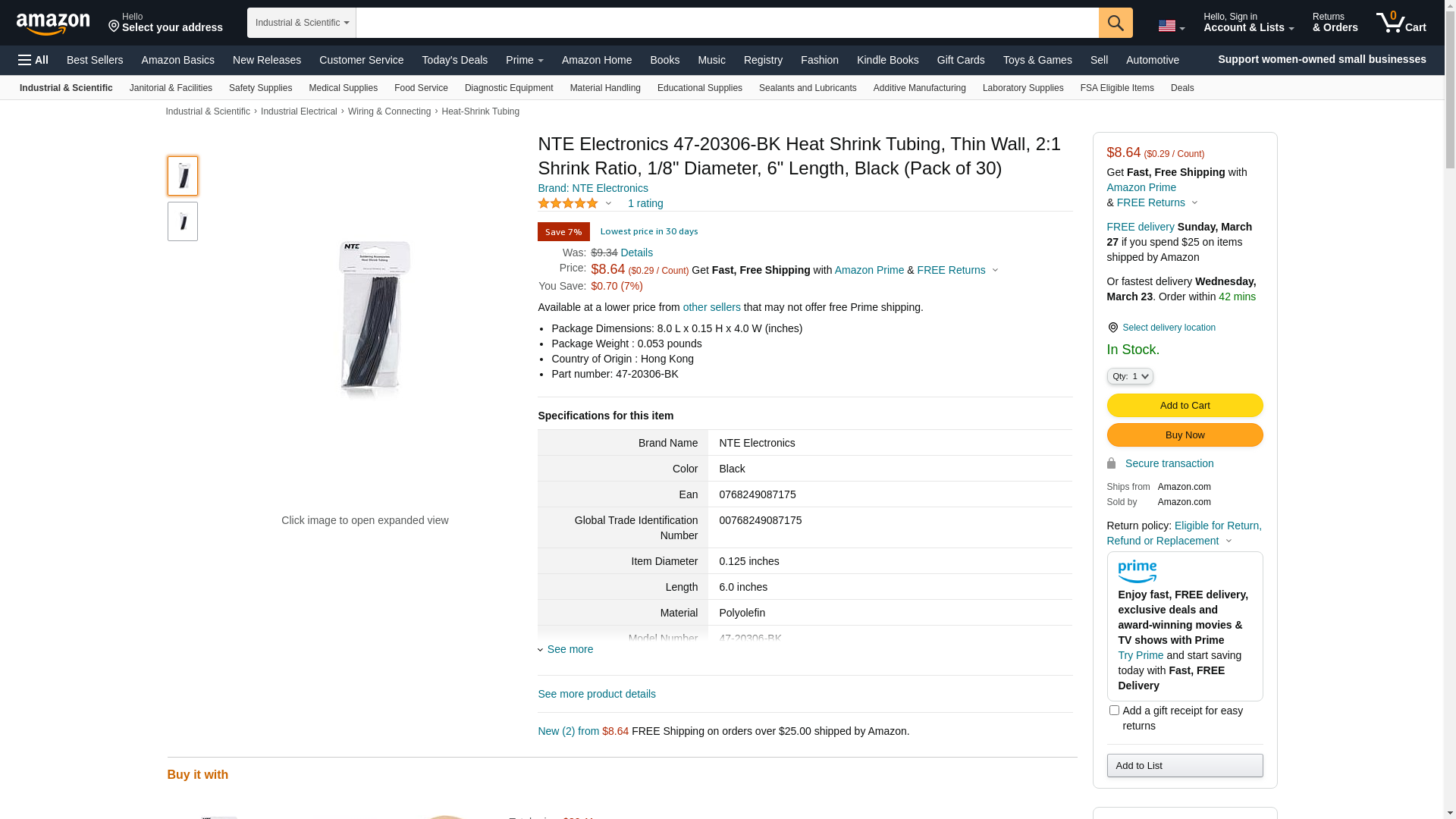Viewport: 1456px width, 819px height.
Task: Click the five-star rating icons
Action: click(x=568, y=203)
